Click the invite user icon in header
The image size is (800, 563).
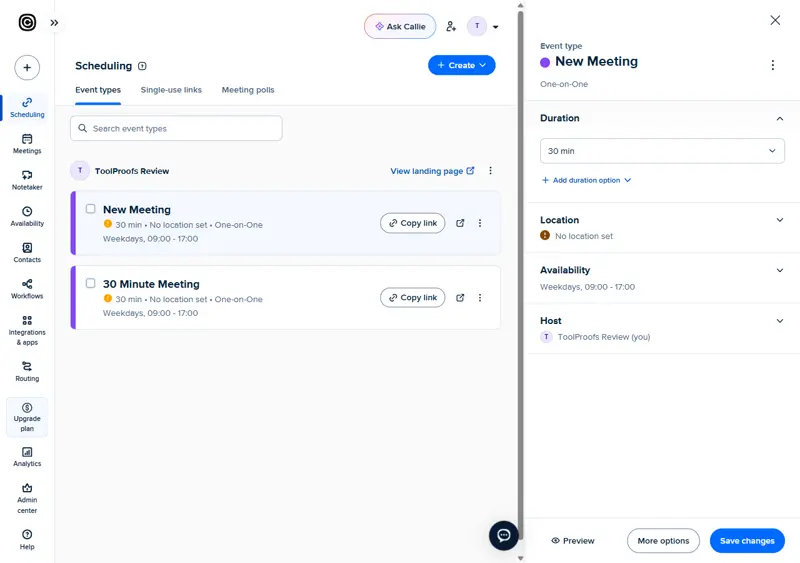click(x=451, y=26)
